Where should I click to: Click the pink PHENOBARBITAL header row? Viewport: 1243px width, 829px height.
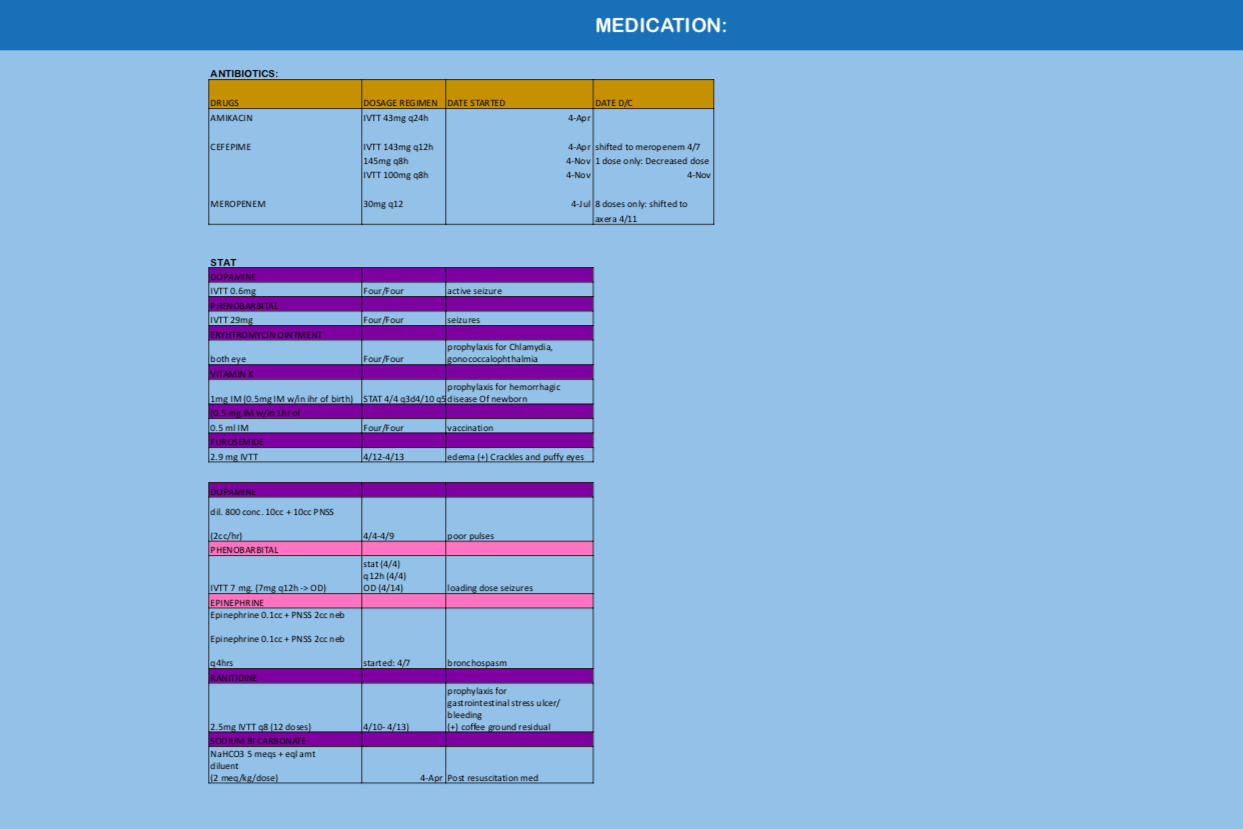coord(400,549)
